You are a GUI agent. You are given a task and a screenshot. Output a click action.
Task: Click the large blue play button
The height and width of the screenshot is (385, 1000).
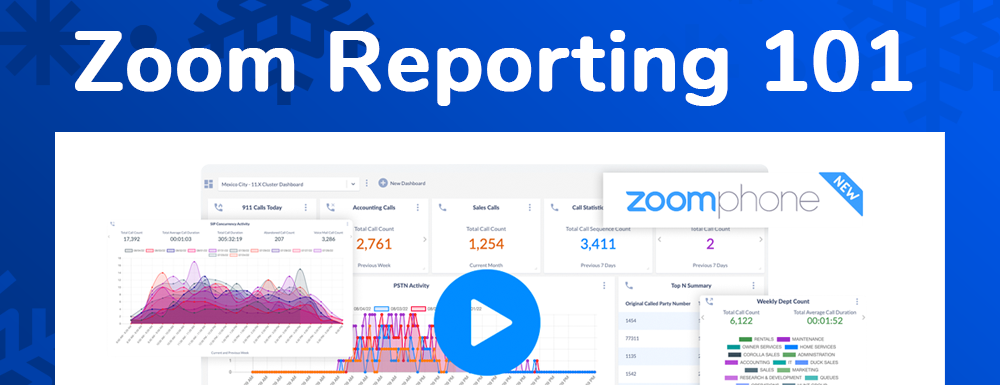click(x=487, y=322)
